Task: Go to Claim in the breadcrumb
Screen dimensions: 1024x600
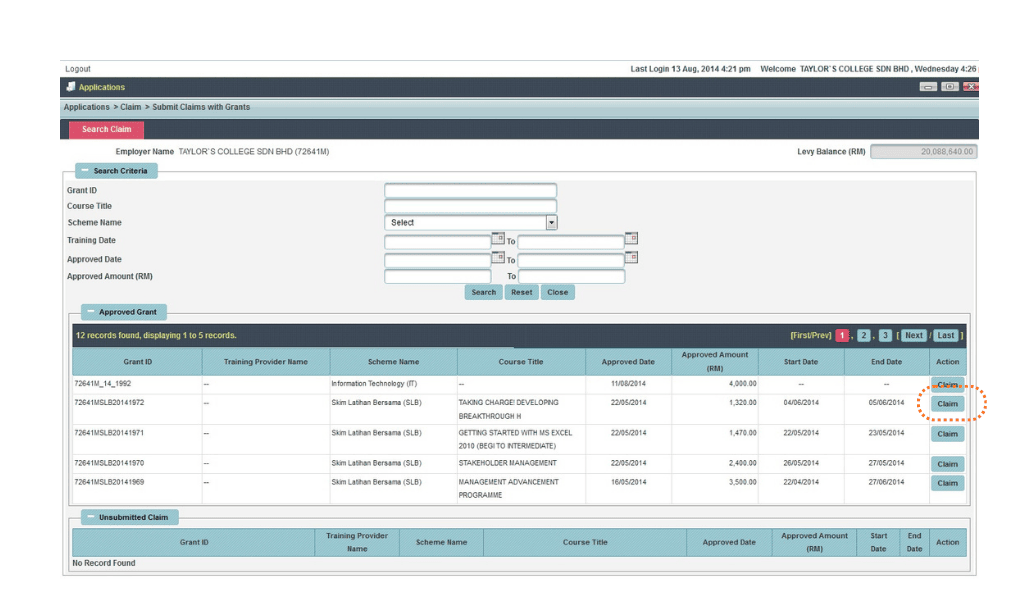Action: click(131, 107)
